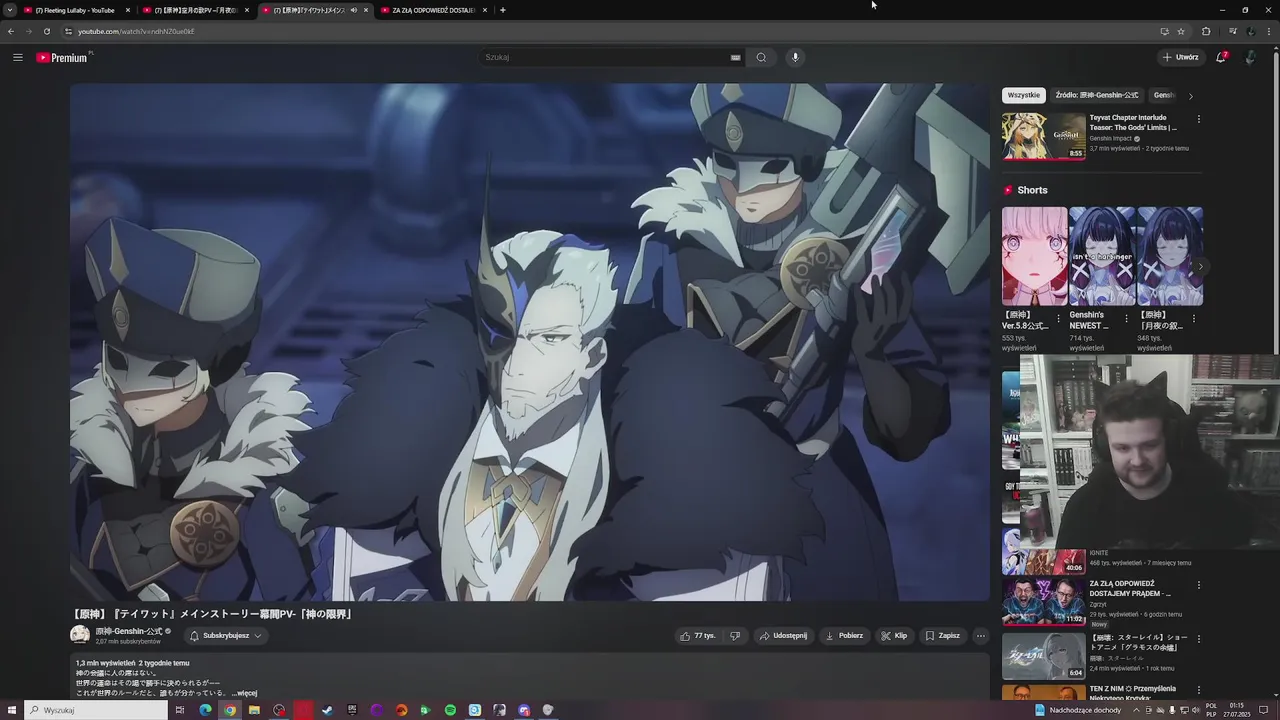Open the 原神-Genshin-公式 channel avatar

[x=80, y=635]
